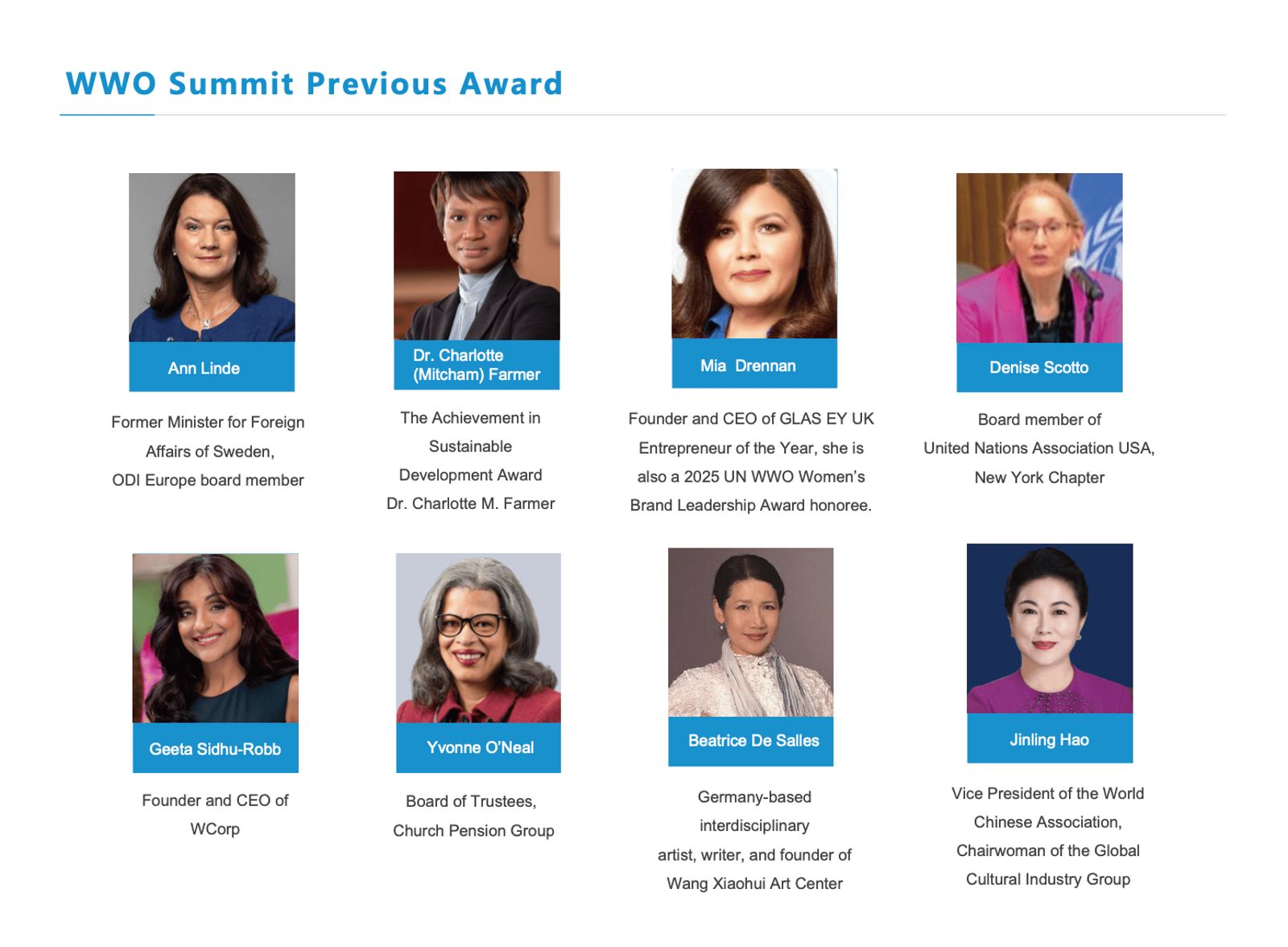Select the Dr. Charlotte (Mitcham) Farmer name banner
This screenshot has width=1288, height=947.
tap(477, 365)
